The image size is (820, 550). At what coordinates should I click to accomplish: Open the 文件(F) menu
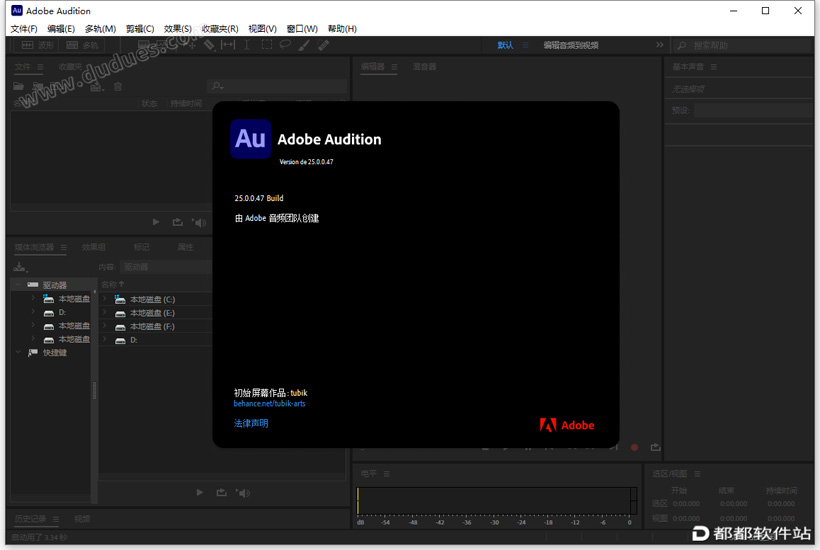[24, 29]
